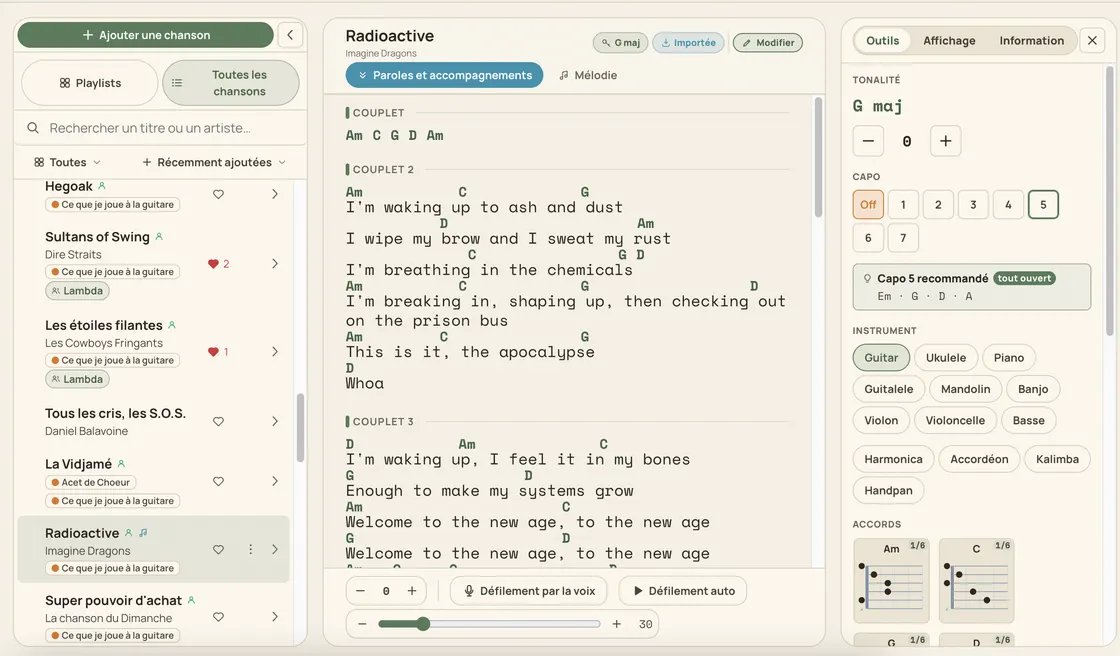Increase bottom transpose value with plus
Viewport: 1120px width, 656px height.
coord(411,591)
